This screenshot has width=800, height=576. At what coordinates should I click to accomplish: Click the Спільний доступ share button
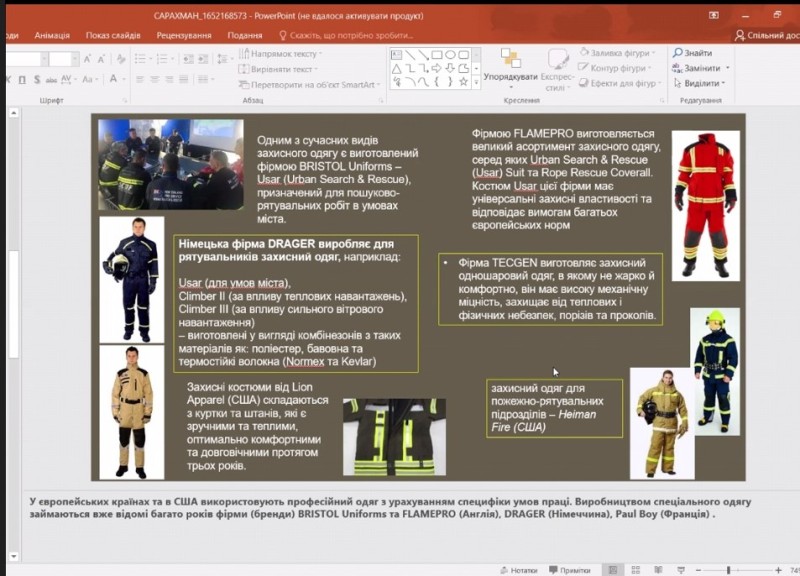[767, 35]
